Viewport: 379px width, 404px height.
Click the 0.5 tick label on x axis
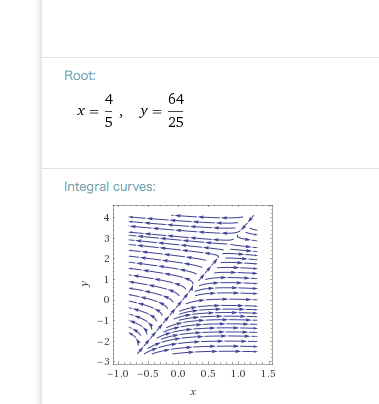(x=208, y=374)
